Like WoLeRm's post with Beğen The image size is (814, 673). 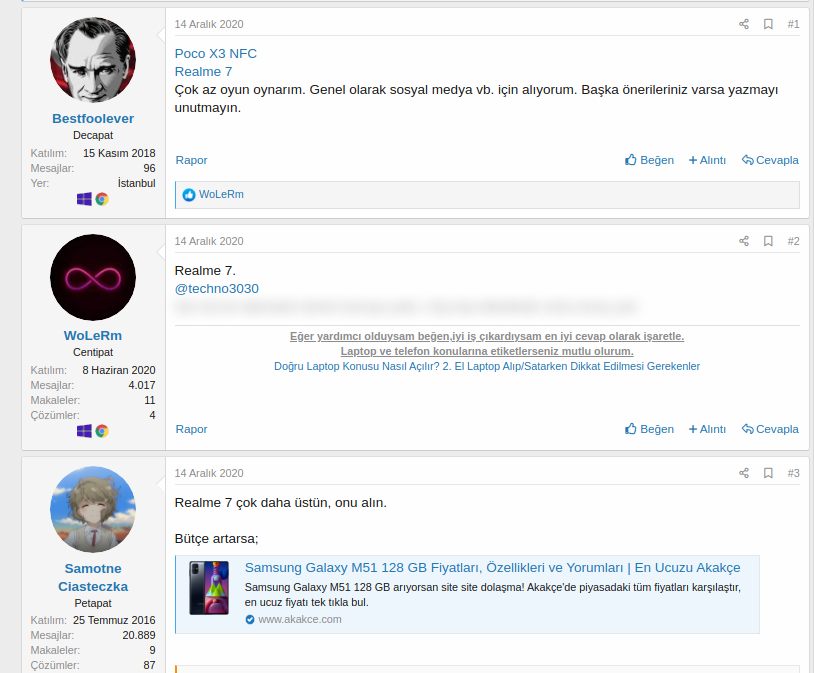pyautogui.click(x=649, y=429)
